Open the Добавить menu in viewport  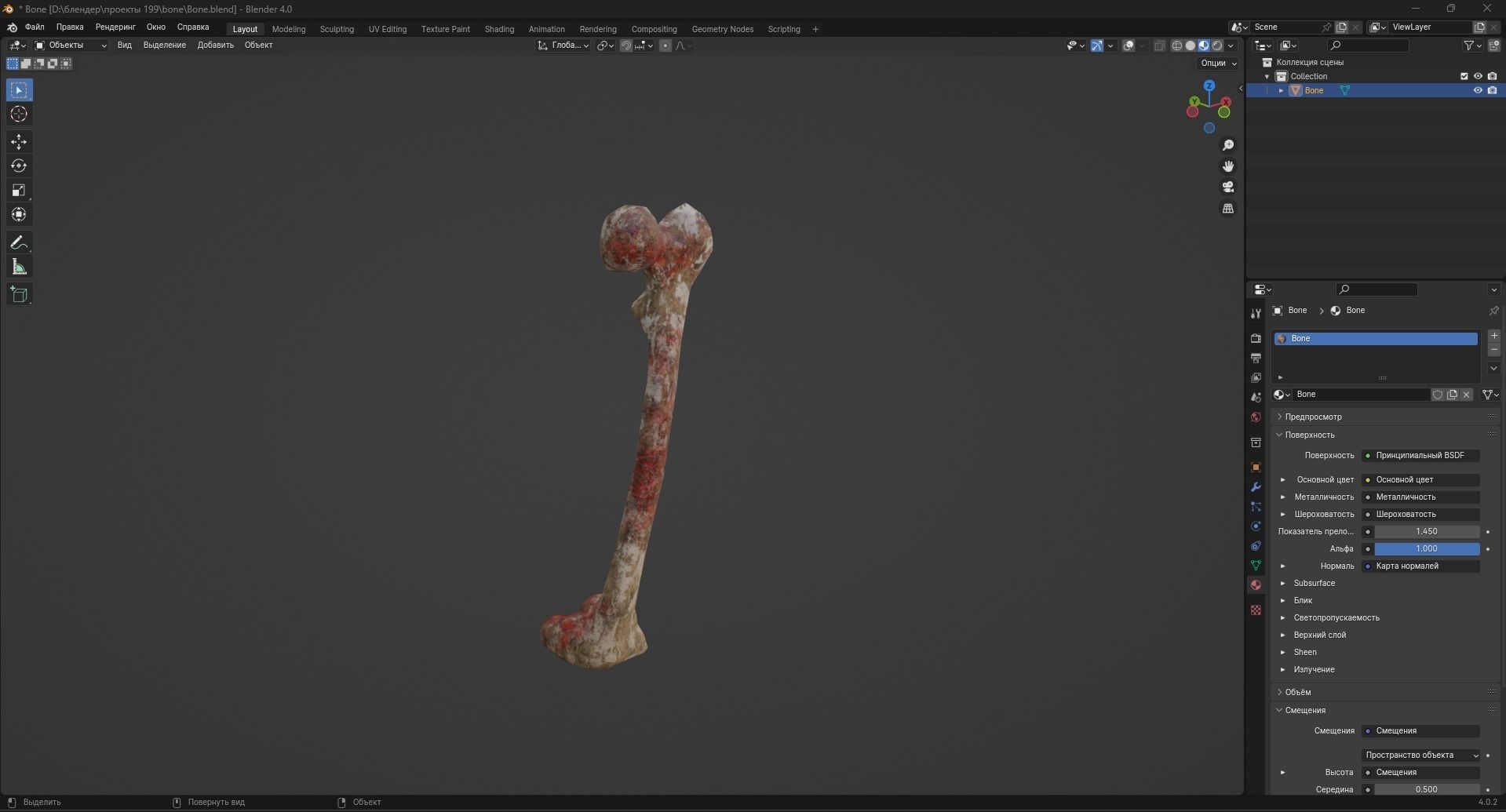click(215, 46)
